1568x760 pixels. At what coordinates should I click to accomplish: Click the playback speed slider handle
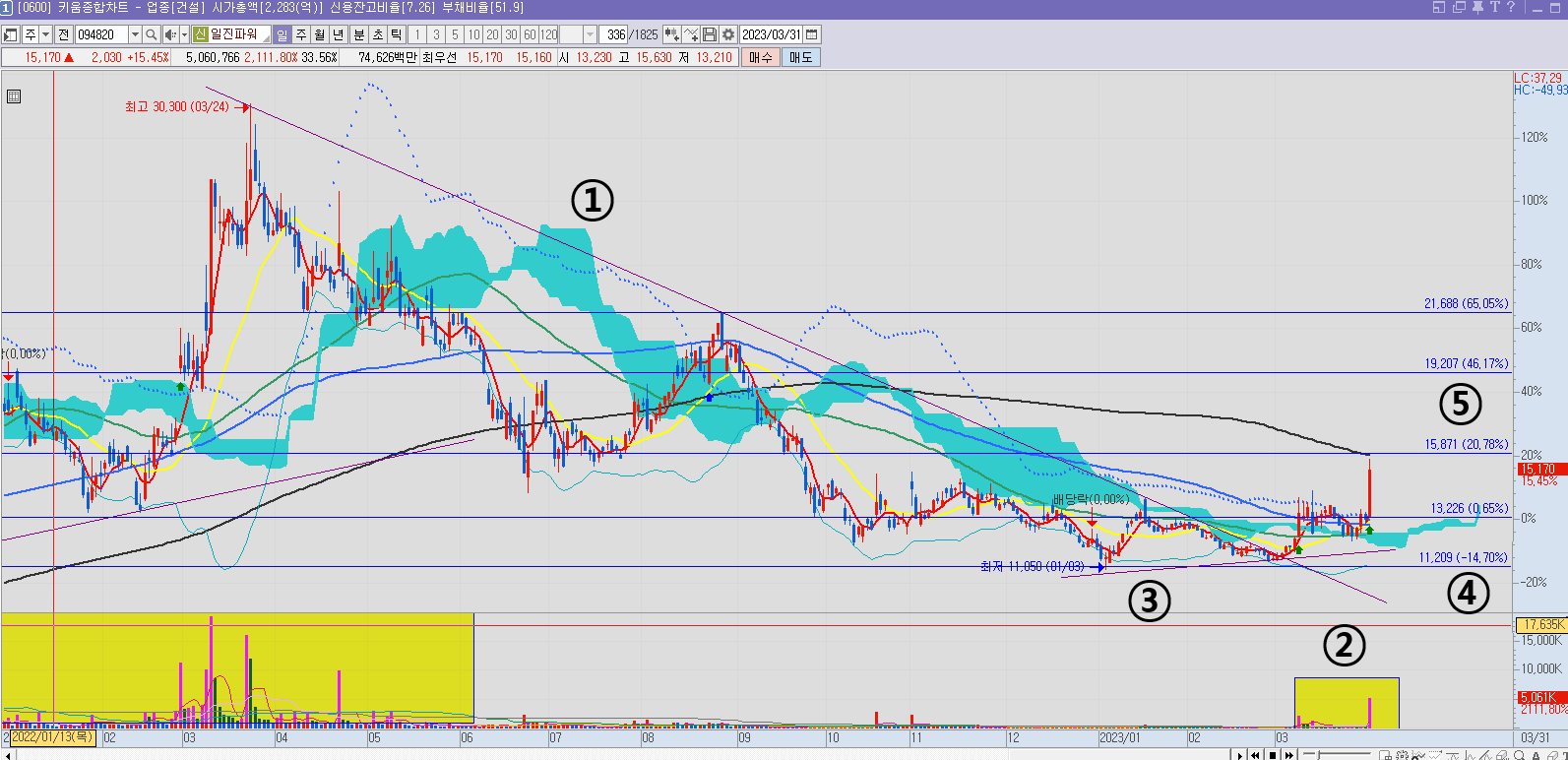coord(1319,755)
